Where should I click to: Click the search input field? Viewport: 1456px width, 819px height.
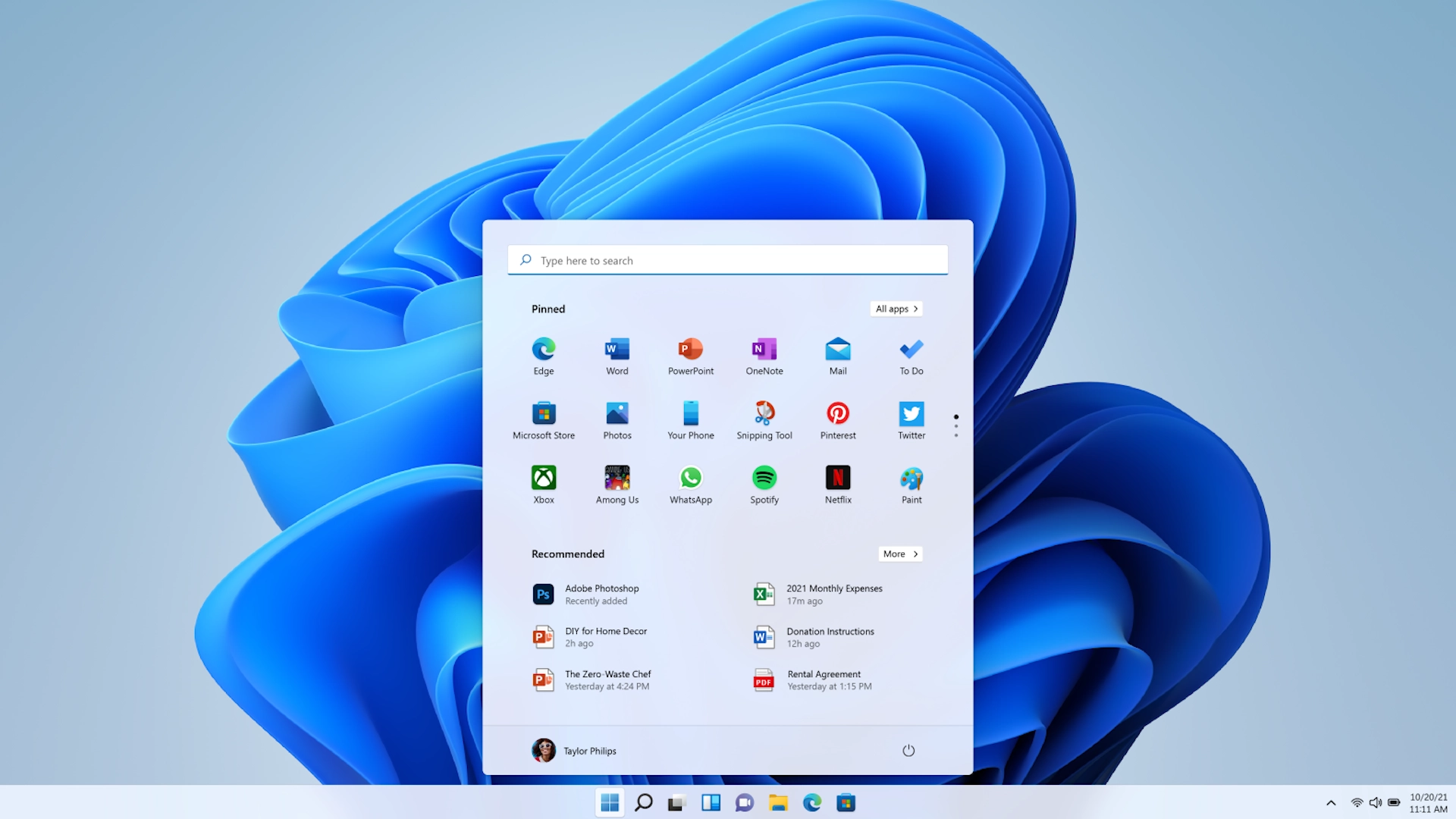coord(727,260)
